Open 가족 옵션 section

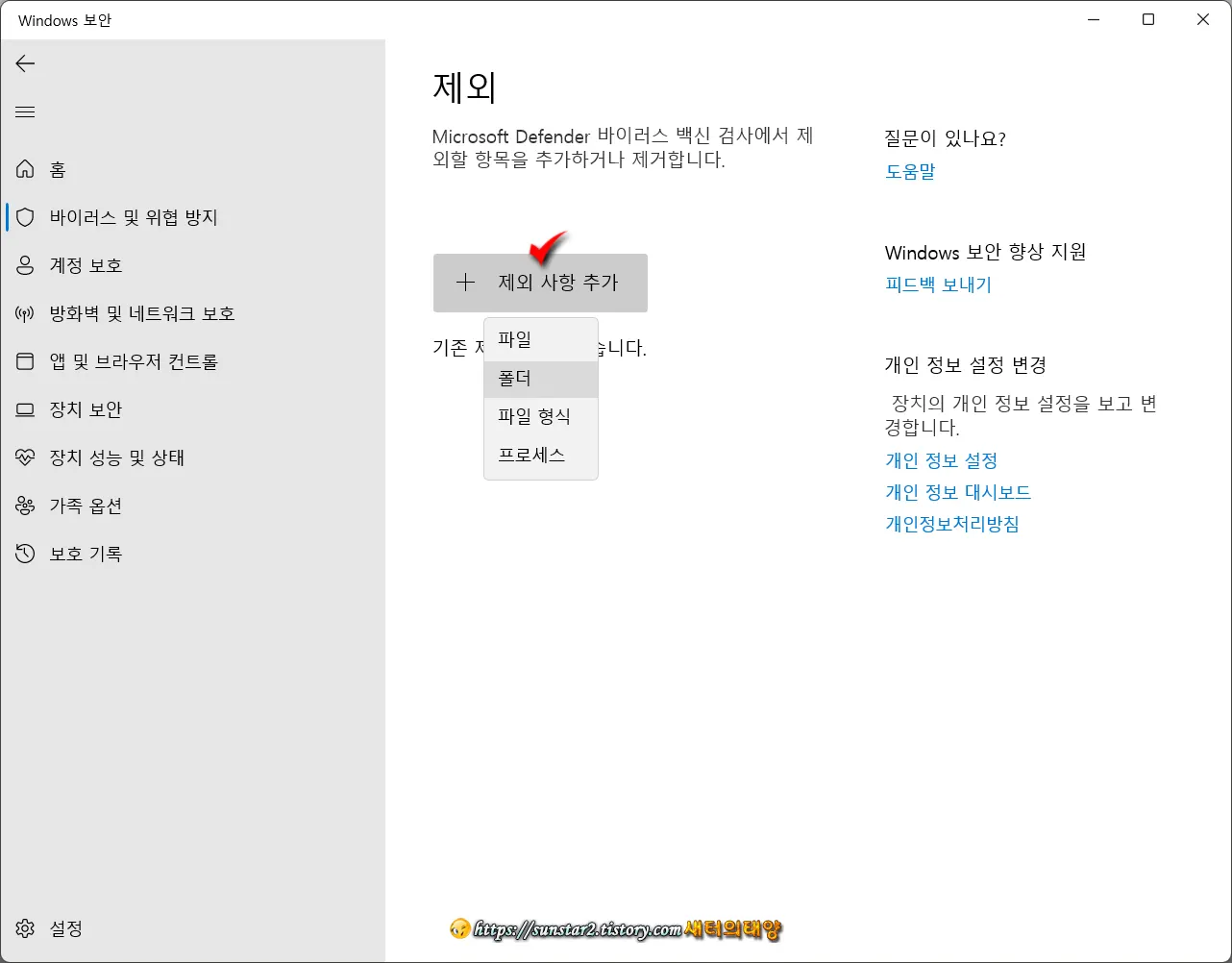click(86, 505)
